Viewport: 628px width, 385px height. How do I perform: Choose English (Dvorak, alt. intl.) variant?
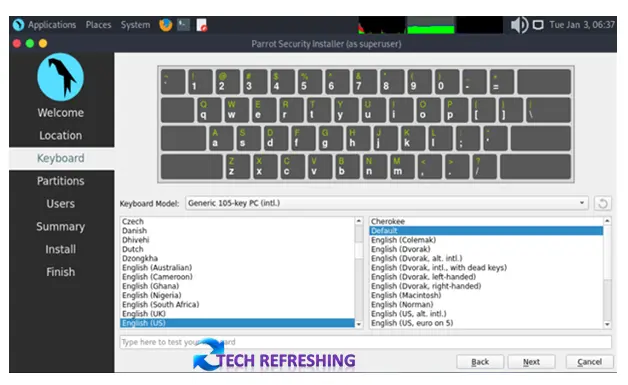(x=486, y=258)
